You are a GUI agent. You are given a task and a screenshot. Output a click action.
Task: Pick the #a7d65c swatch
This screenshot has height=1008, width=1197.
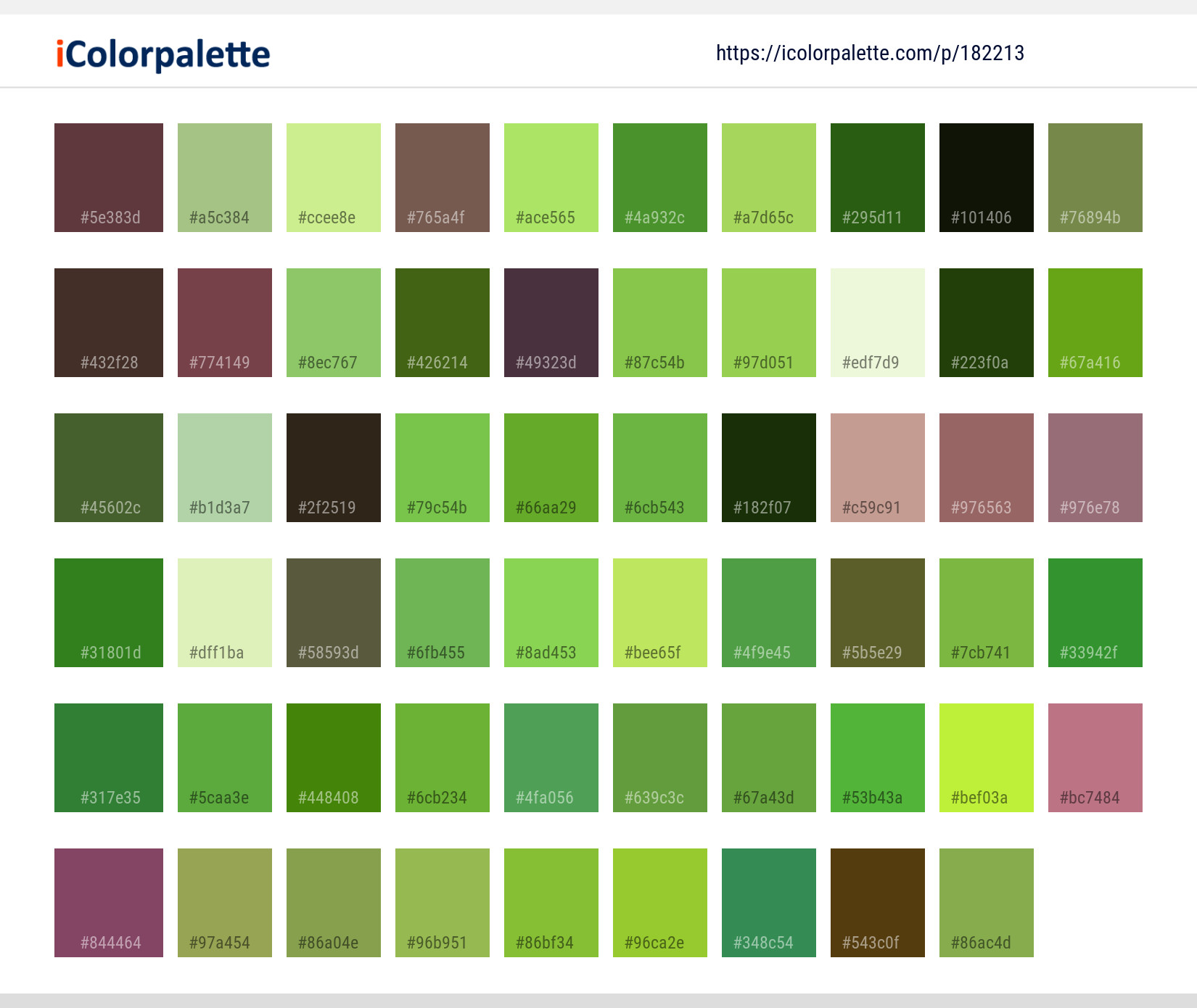point(769,178)
